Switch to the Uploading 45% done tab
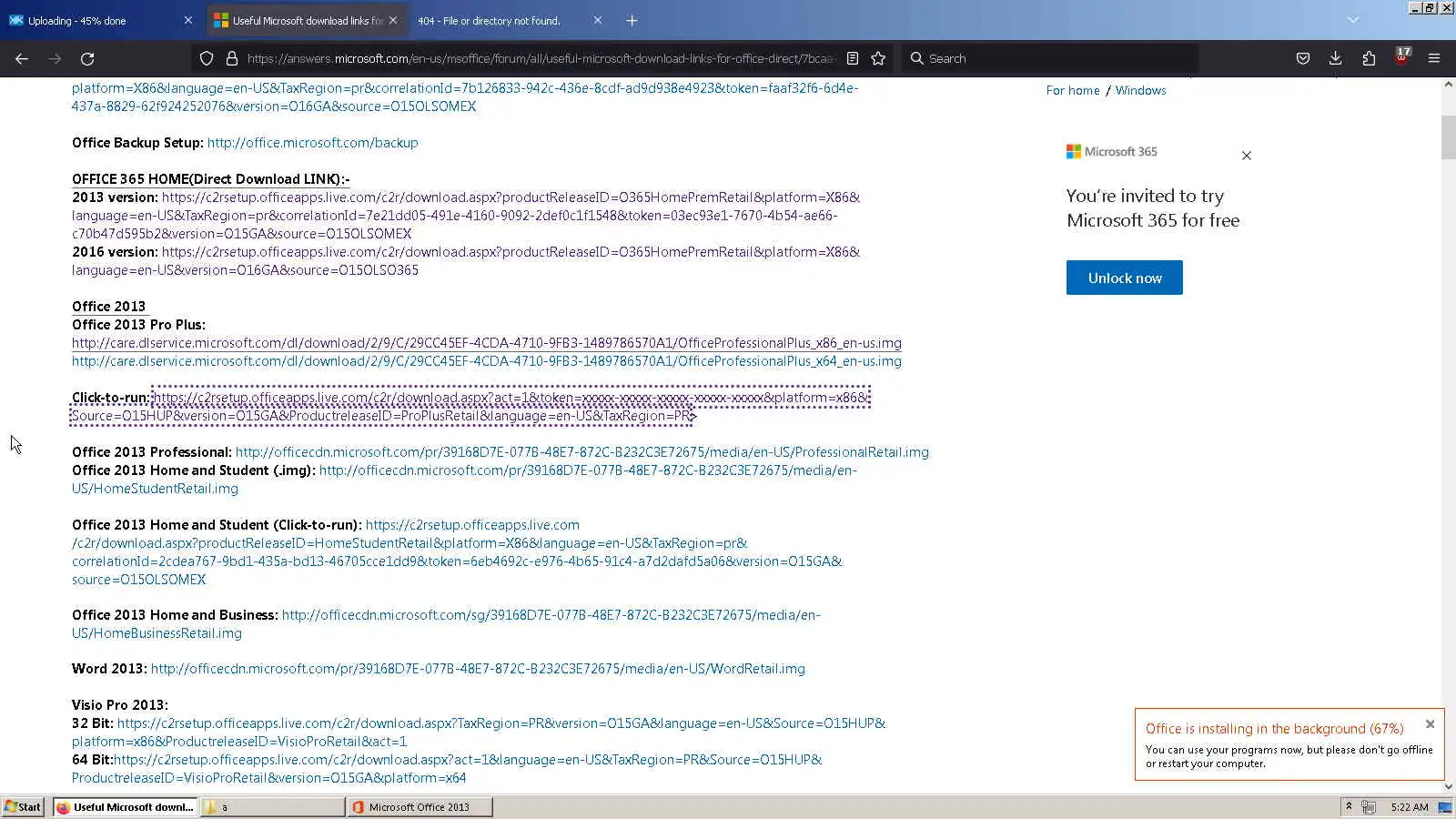 click(x=100, y=20)
